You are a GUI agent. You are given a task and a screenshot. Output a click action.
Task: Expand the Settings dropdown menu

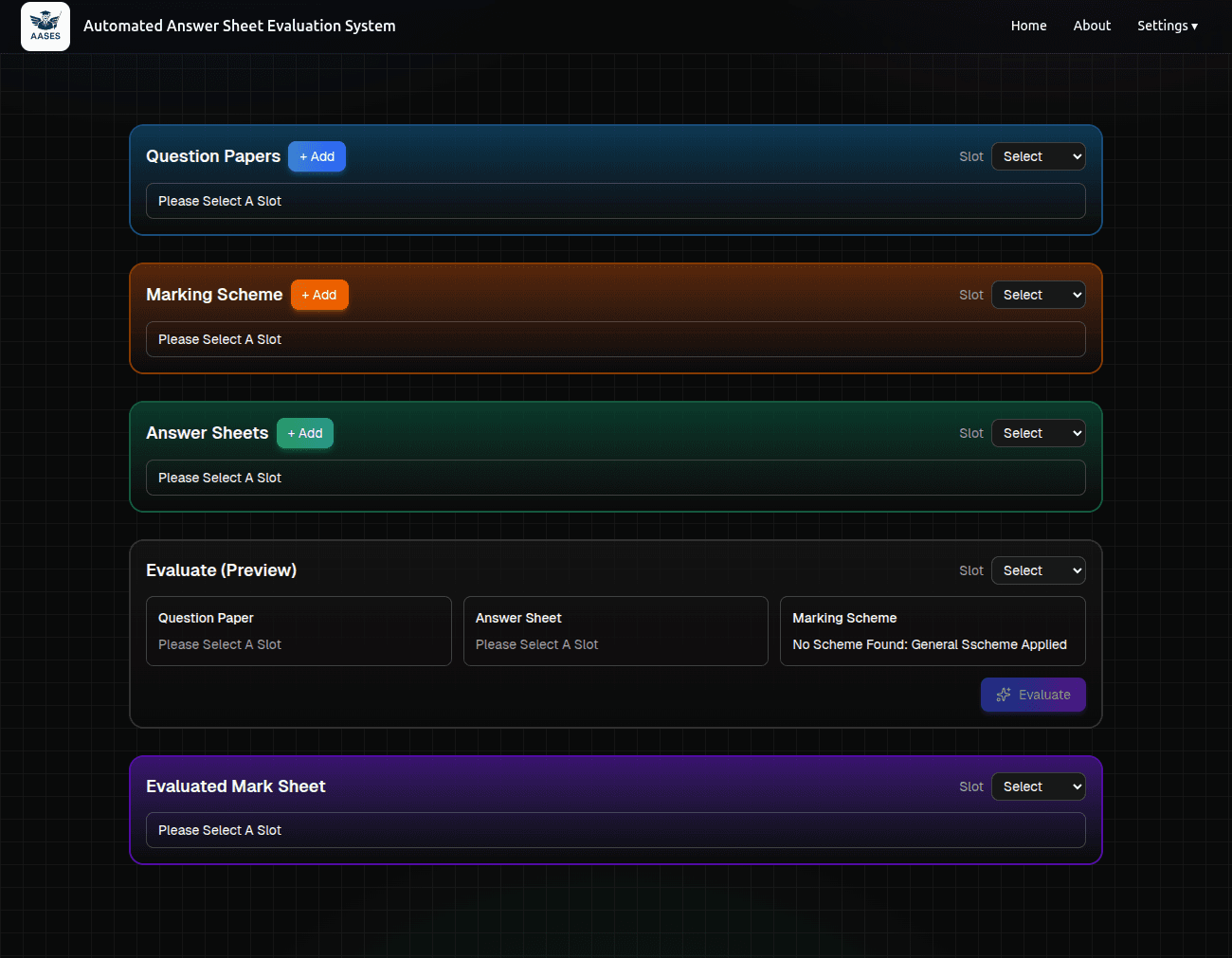(1167, 26)
